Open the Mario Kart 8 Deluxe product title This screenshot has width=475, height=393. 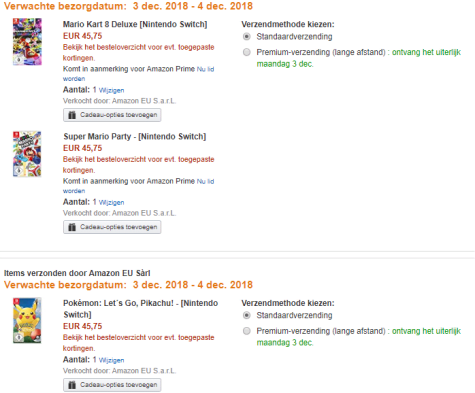tap(135, 24)
